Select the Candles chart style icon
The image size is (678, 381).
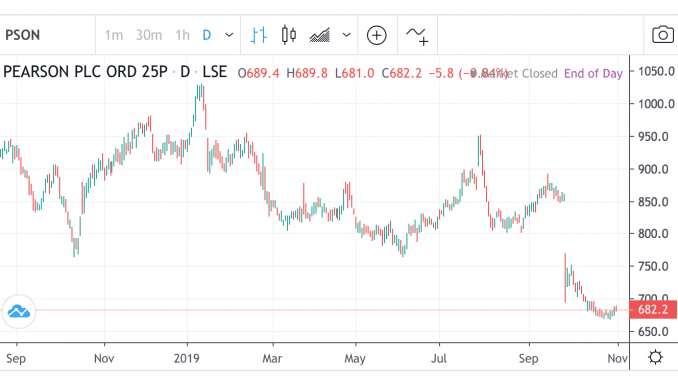tap(289, 35)
